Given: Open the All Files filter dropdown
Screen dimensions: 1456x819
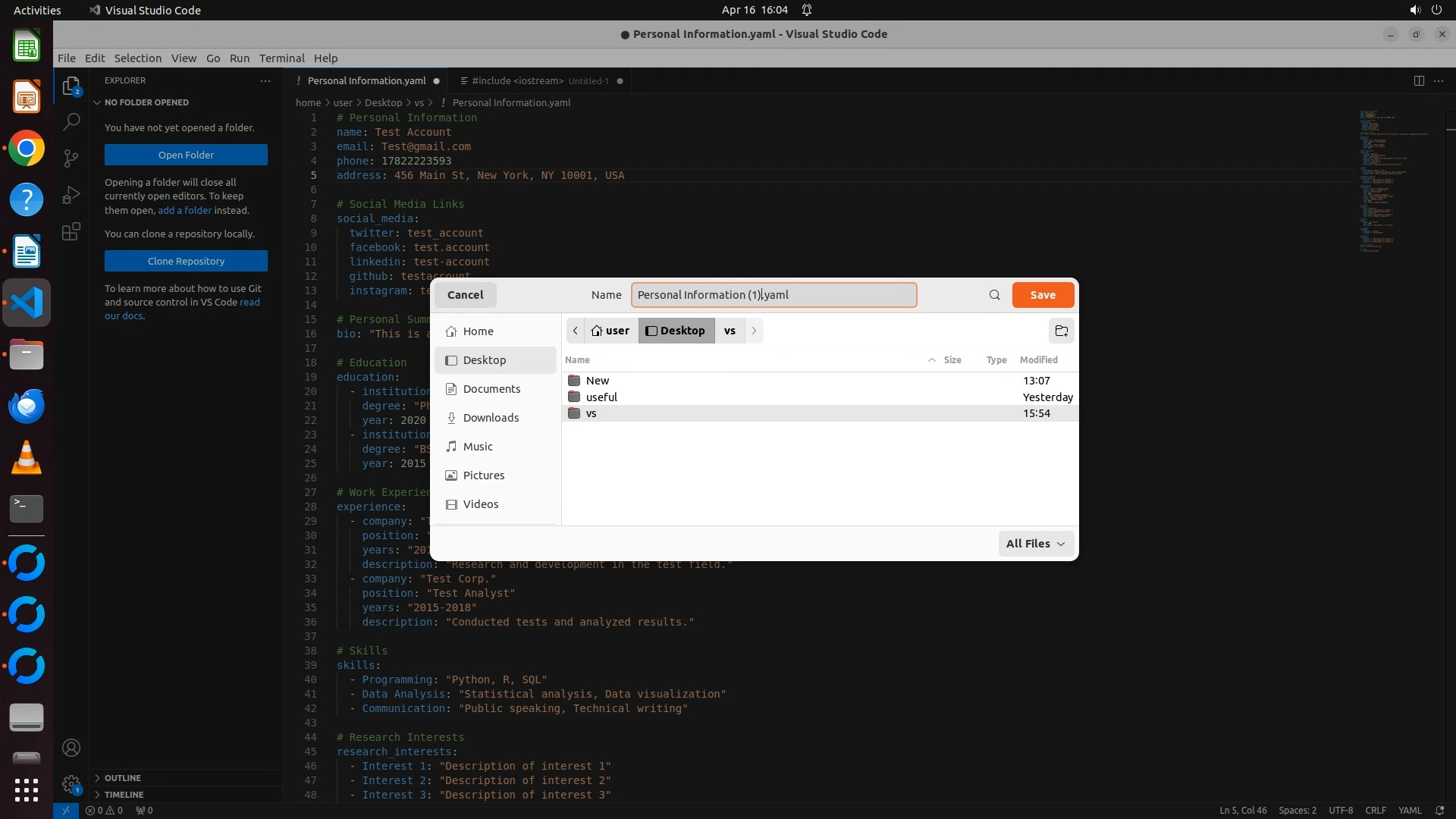Looking at the screenshot, I should (1035, 544).
